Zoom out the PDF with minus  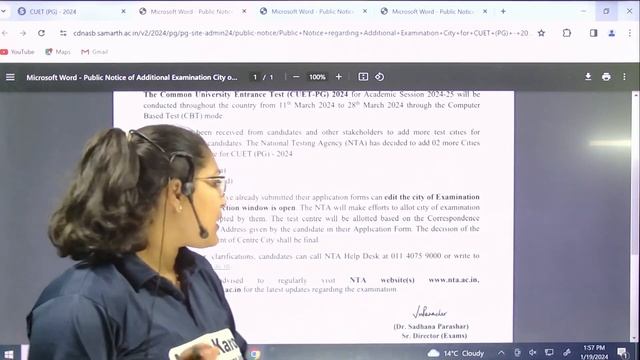[x=296, y=77]
